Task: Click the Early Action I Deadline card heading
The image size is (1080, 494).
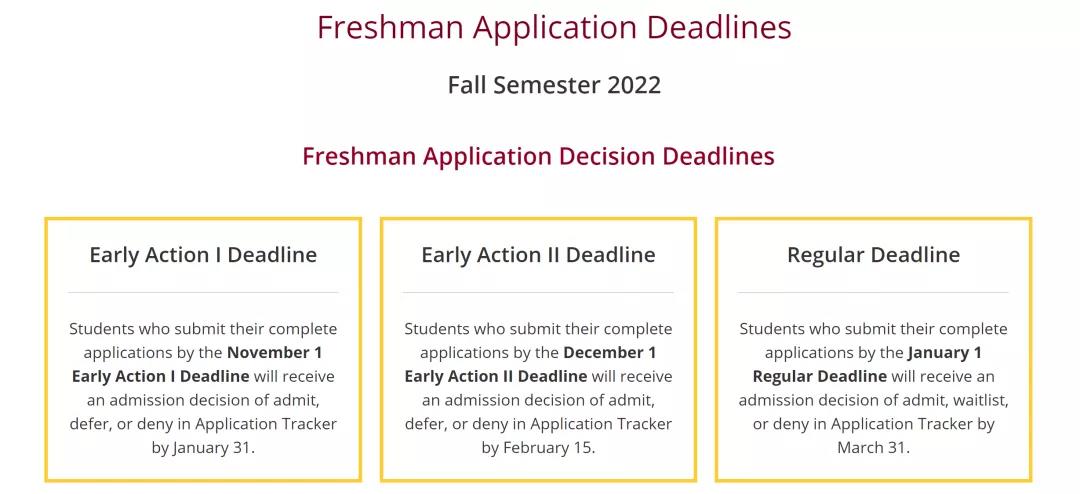Action: [x=203, y=255]
